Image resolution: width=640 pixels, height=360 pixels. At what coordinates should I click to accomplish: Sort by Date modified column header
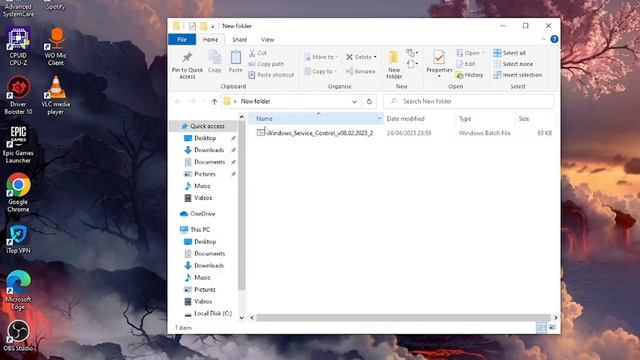pyautogui.click(x=405, y=119)
